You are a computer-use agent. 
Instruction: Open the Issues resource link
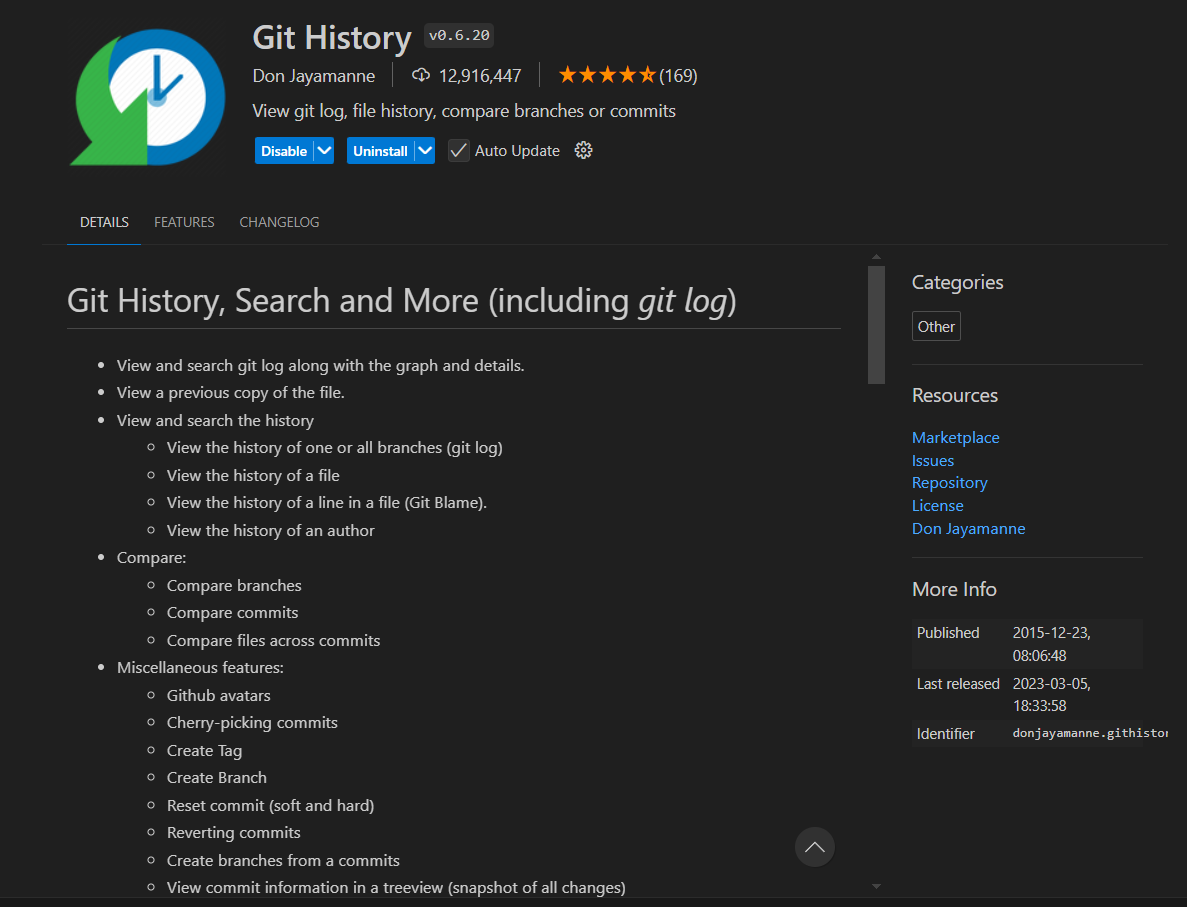[x=933, y=460]
